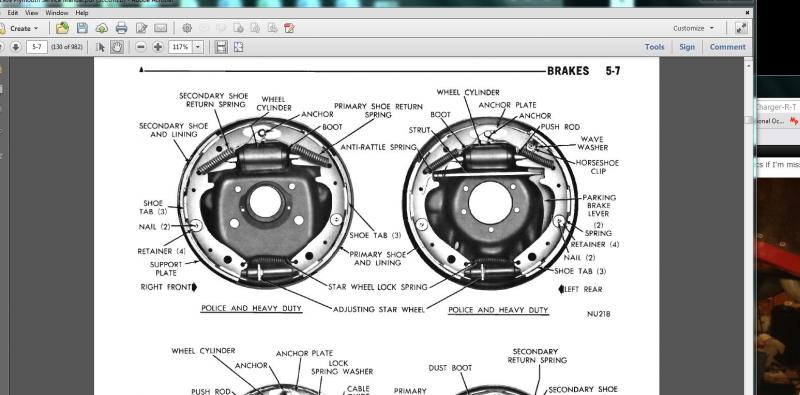This screenshot has width=800, height=395.
Task: Click the Open file folder icon
Action: click(x=62, y=28)
